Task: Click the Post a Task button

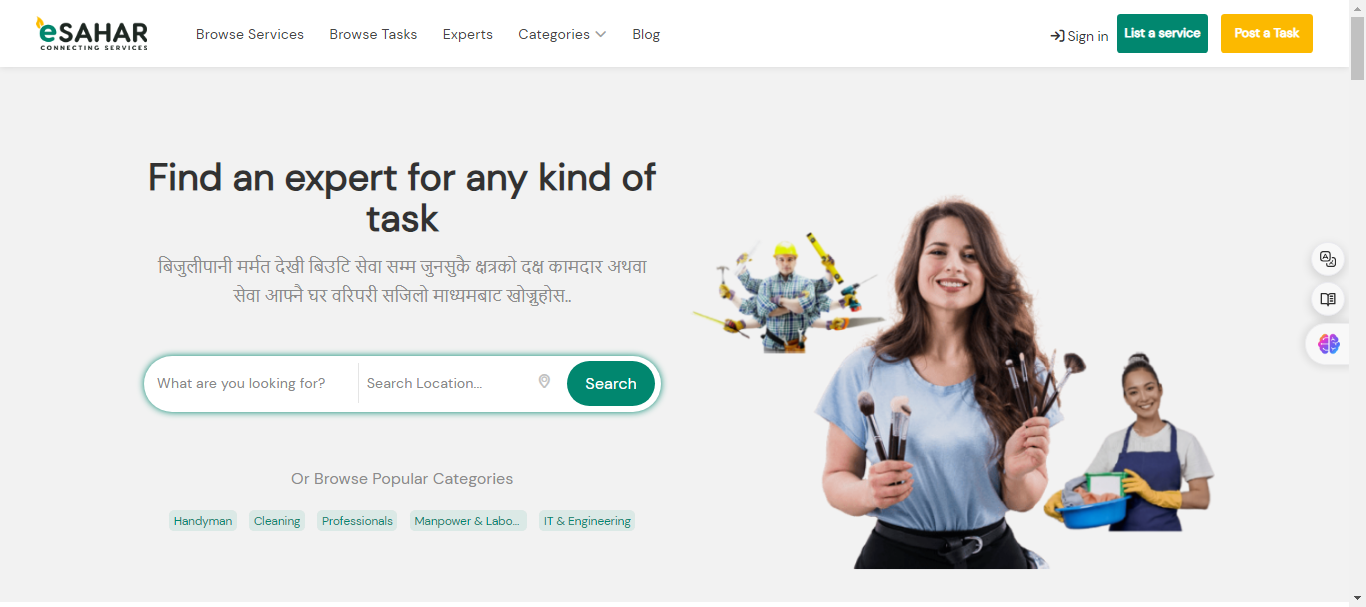Action: (x=1266, y=33)
